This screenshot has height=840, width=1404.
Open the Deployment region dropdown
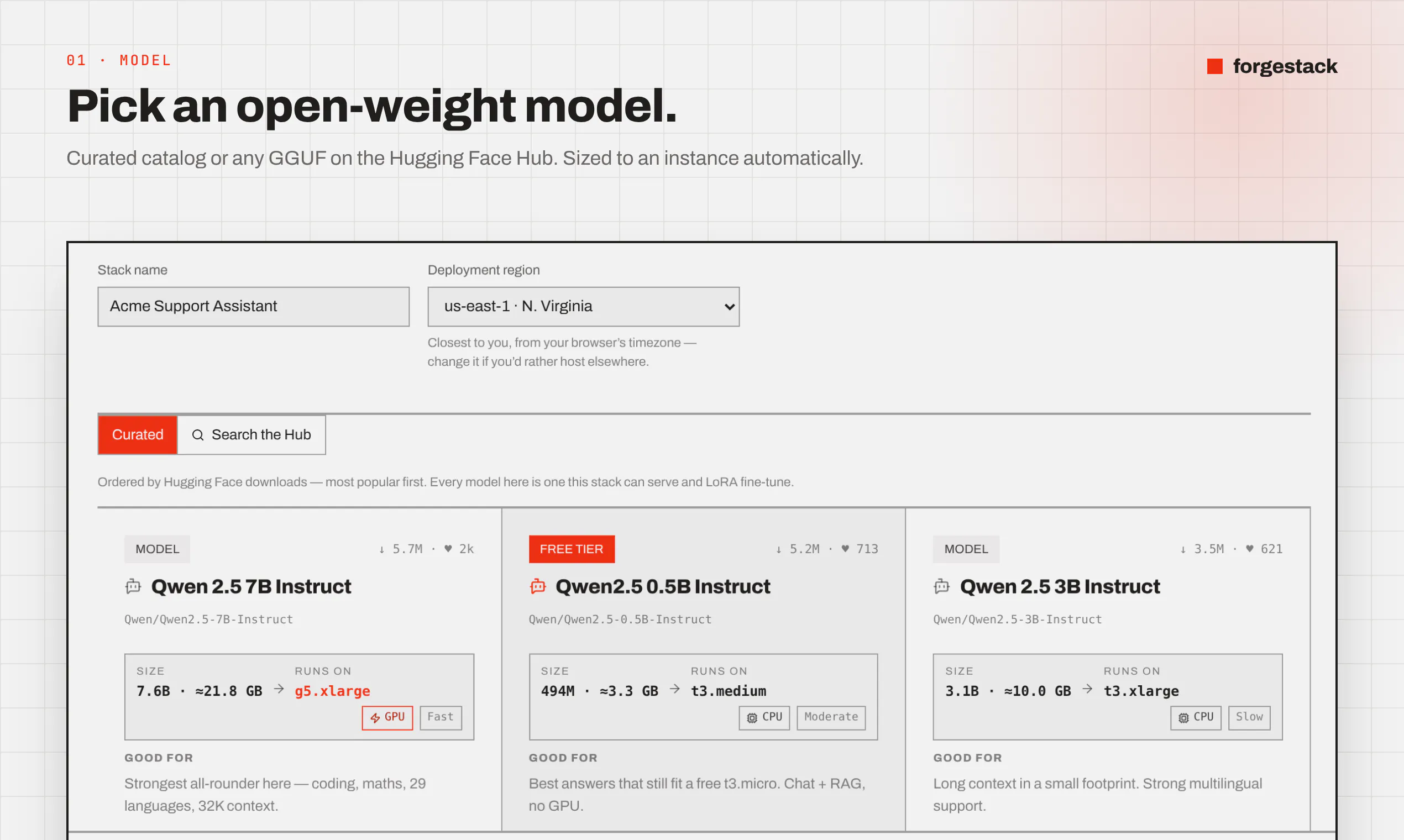point(583,306)
